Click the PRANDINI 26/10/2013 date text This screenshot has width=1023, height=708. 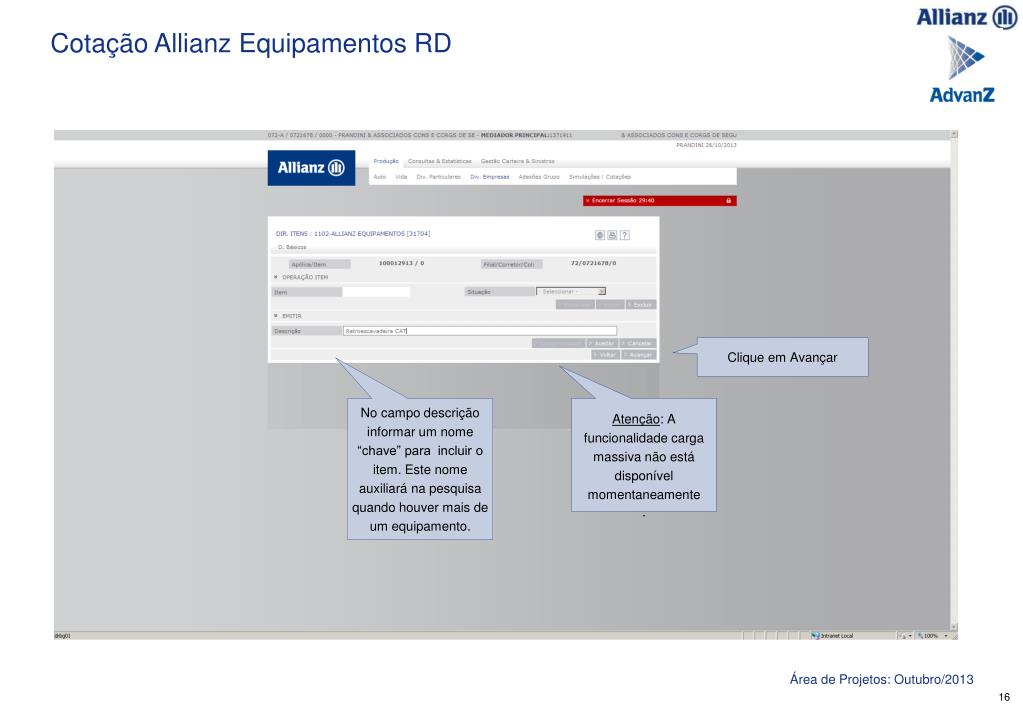(x=706, y=145)
